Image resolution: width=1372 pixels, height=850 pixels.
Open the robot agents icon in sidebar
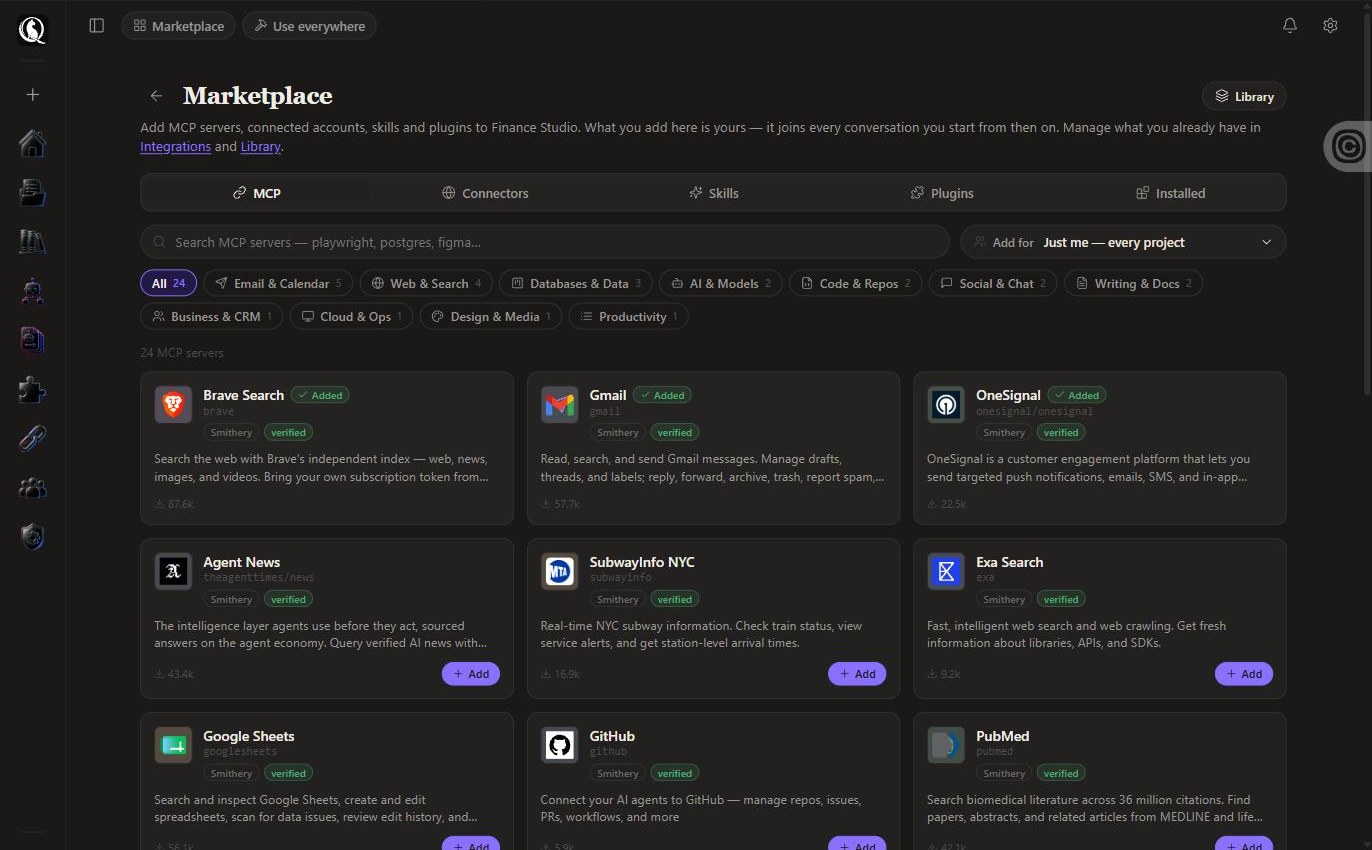tap(33, 291)
